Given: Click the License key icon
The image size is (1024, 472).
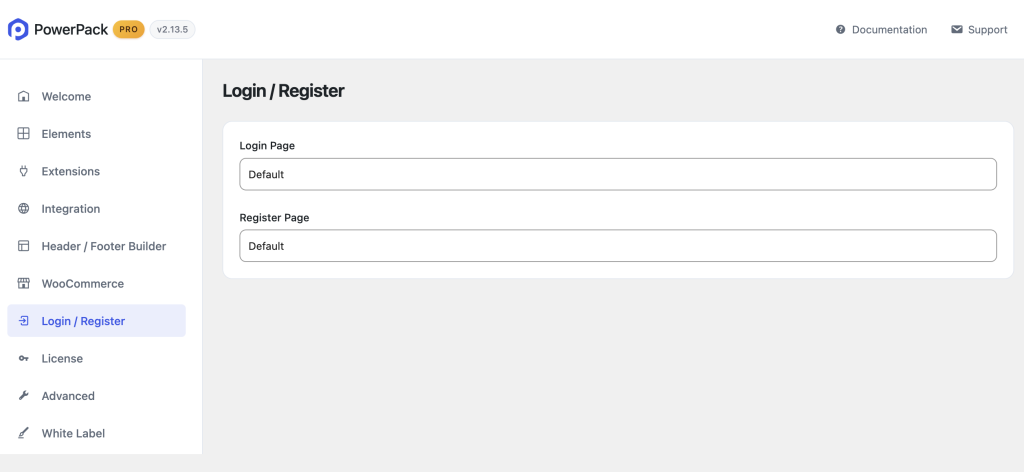Looking at the screenshot, I should point(24,358).
